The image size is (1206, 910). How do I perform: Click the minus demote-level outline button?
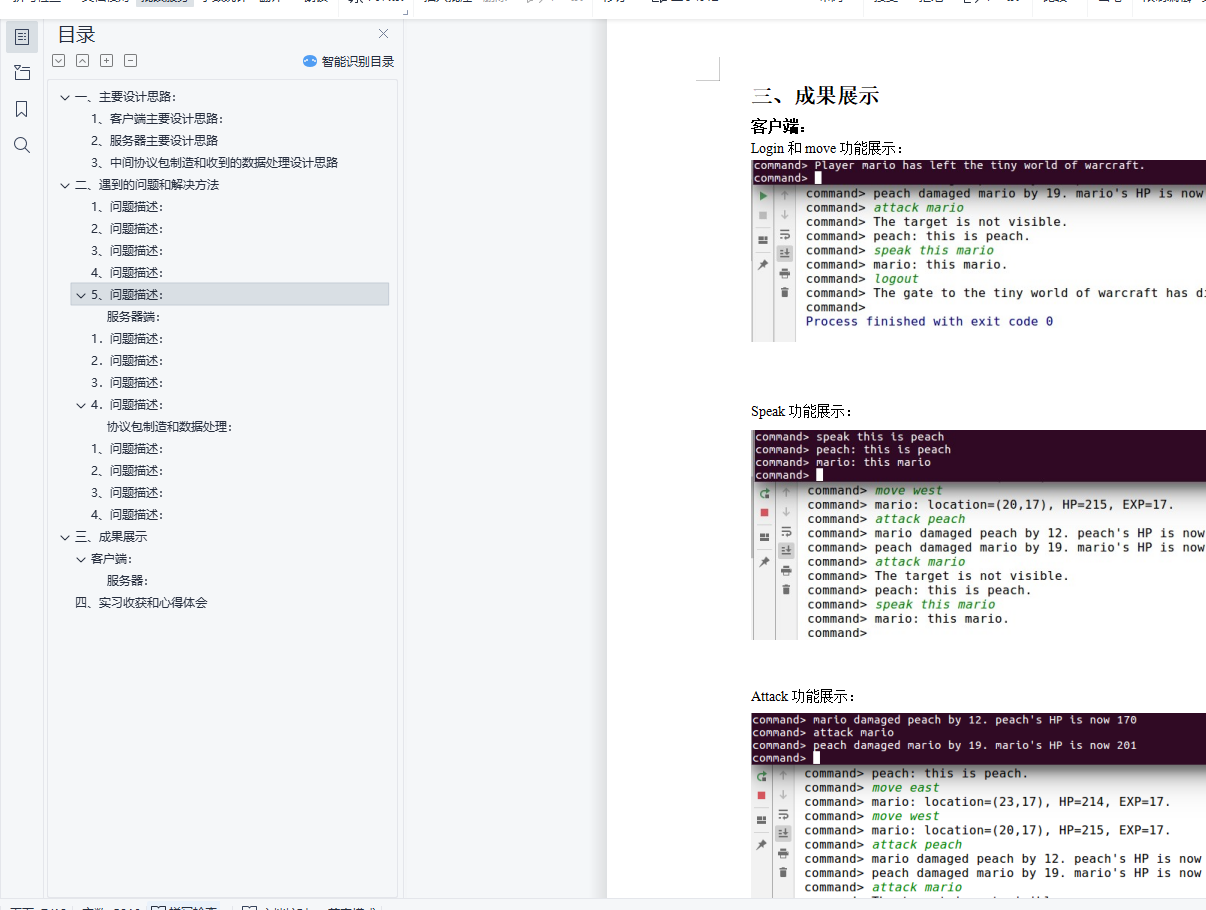point(131,61)
